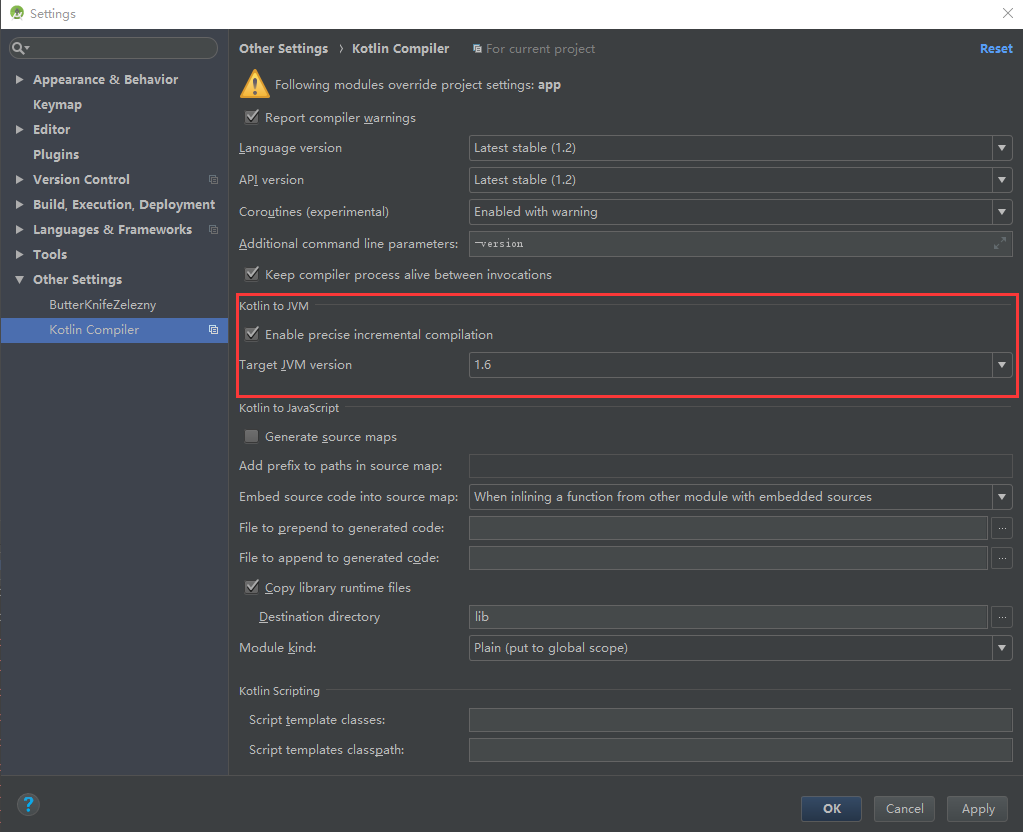Click File to append to generated code field
Viewport: 1023px width, 832px height.
pyautogui.click(x=728, y=558)
